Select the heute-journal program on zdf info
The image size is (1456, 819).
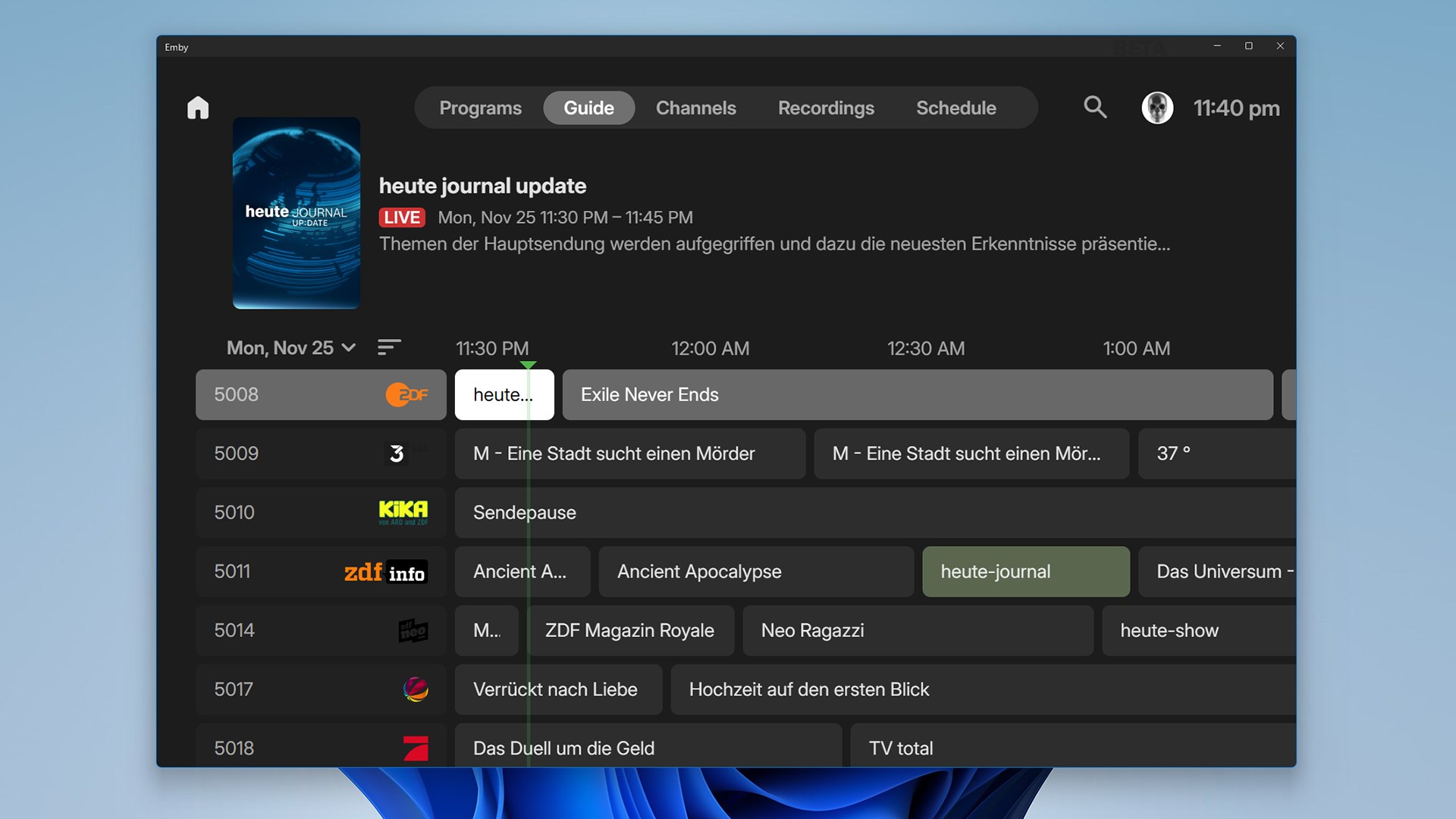(1025, 571)
